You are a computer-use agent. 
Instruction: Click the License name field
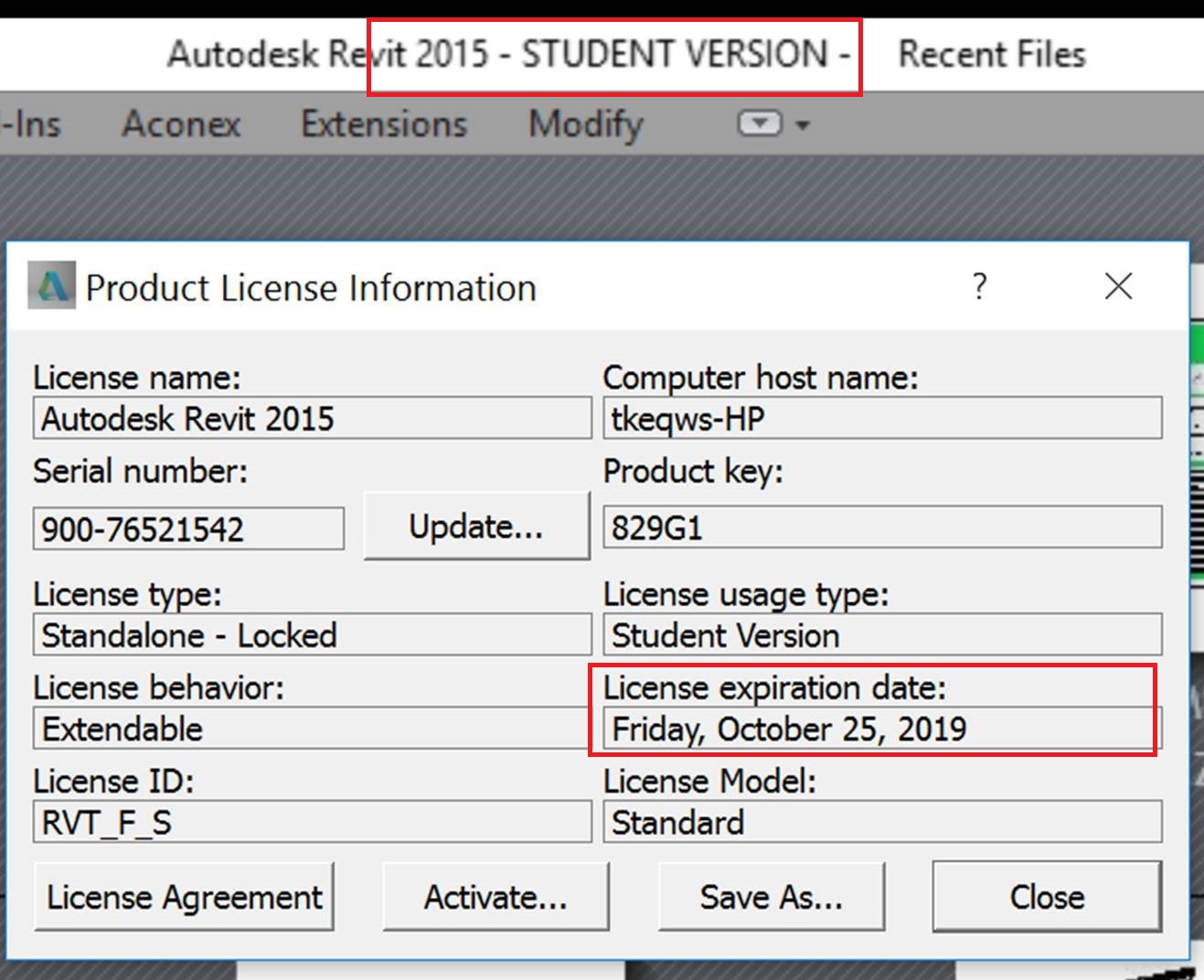pos(313,419)
